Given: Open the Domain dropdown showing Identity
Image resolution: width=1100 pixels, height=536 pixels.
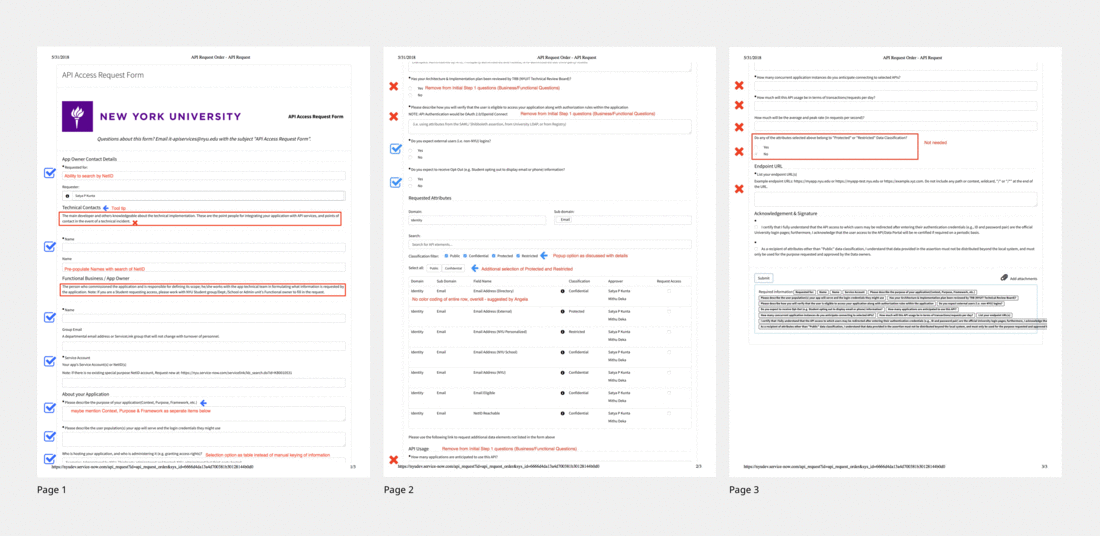Looking at the screenshot, I should point(477,220).
